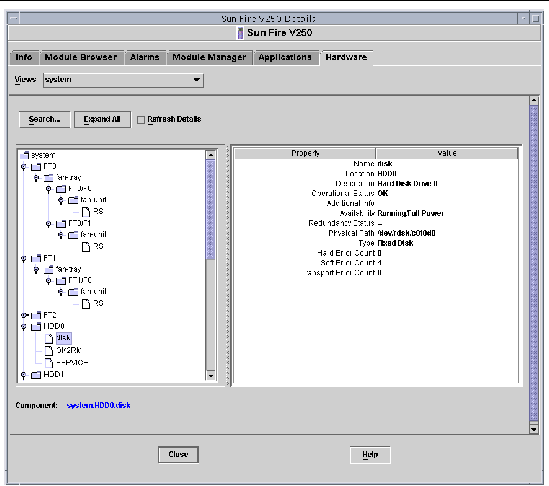The height and width of the screenshot is (486, 549).
Task: Open the Views dropdown showing system
Action: (123, 80)
